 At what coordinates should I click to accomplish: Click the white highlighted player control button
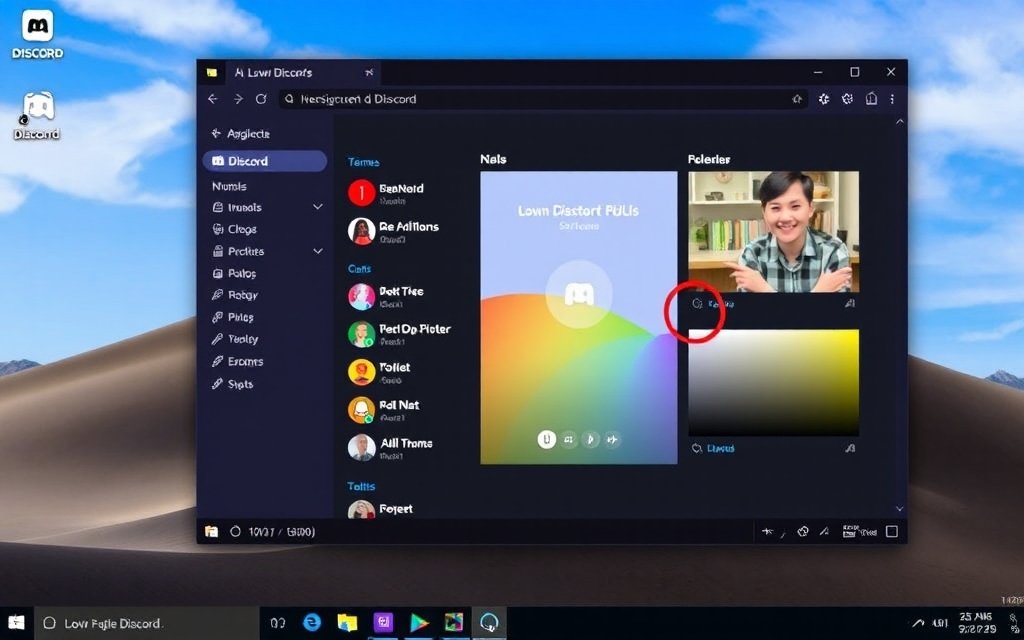pos(547,440)
